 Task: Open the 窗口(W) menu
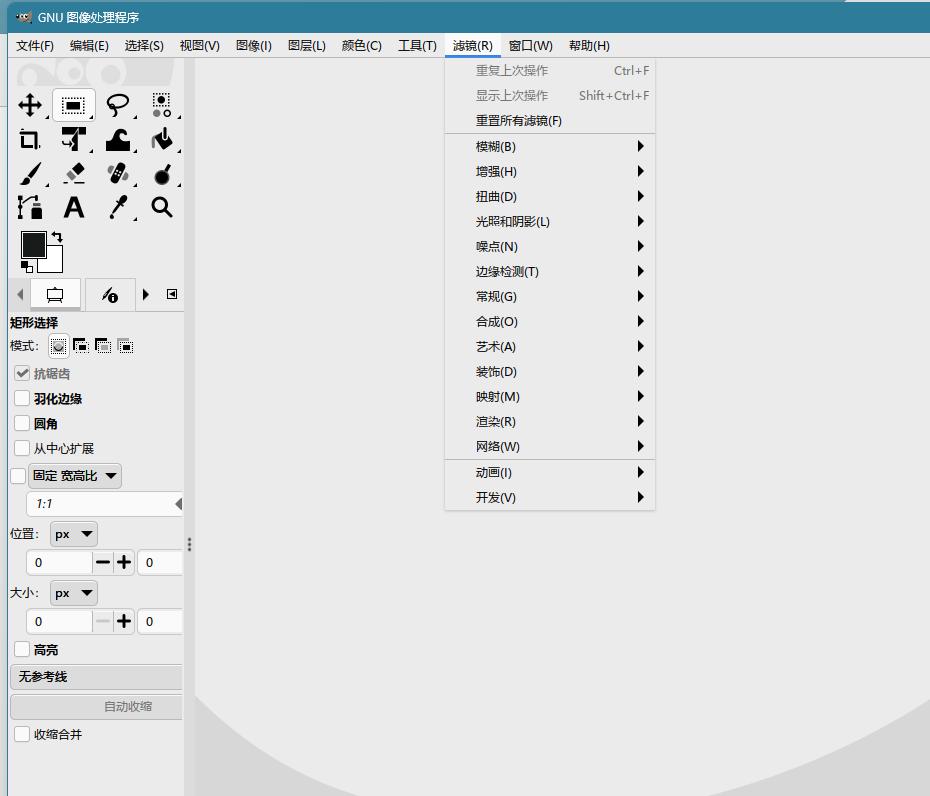pyautogui.click(x=529, y=45)
